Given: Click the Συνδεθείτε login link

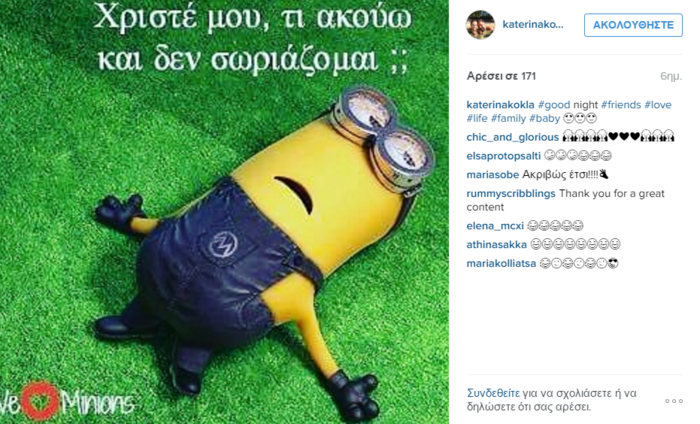Looking at the screenshot, I should tap(493, 393).
